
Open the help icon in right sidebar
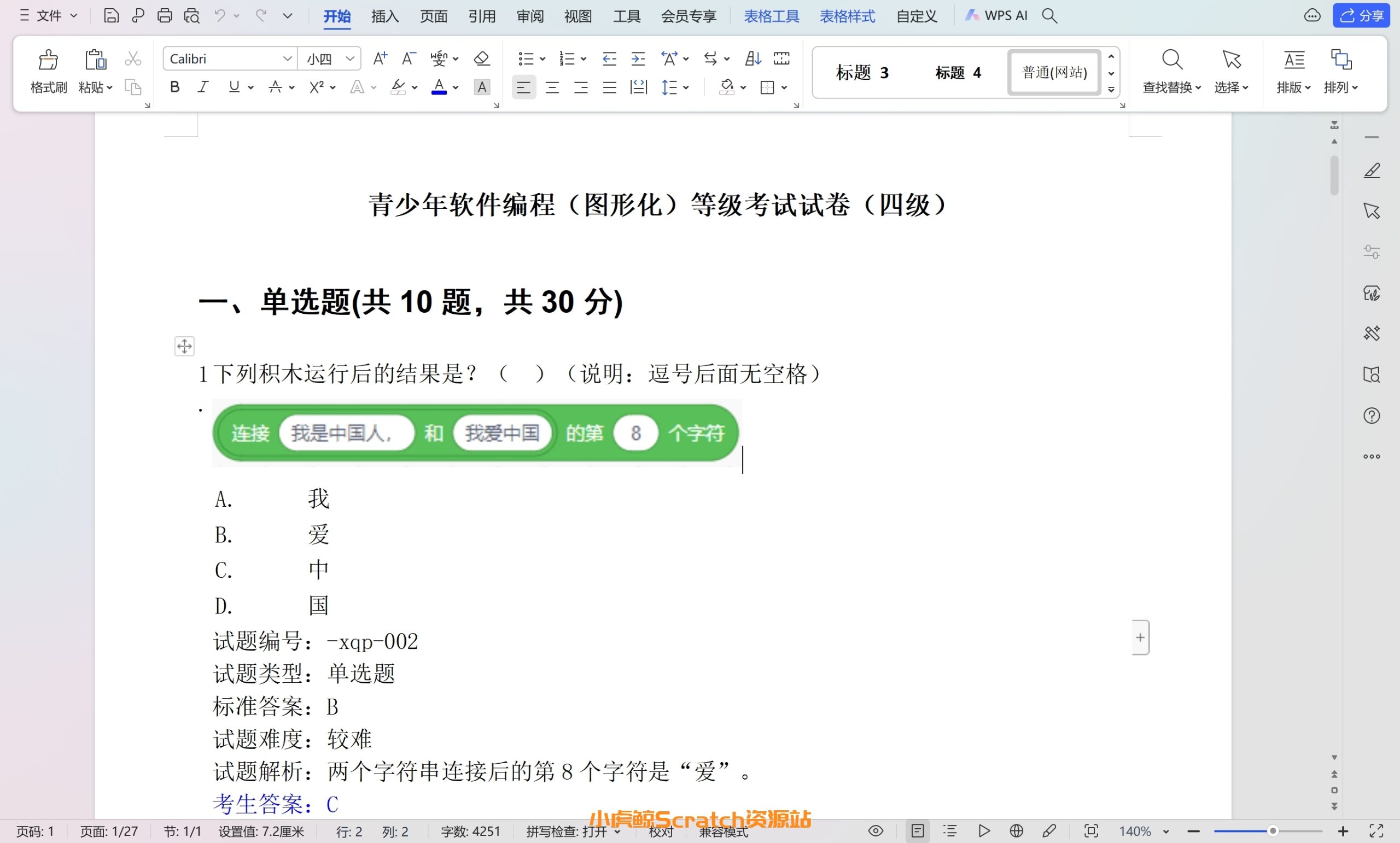point(1371,416)
